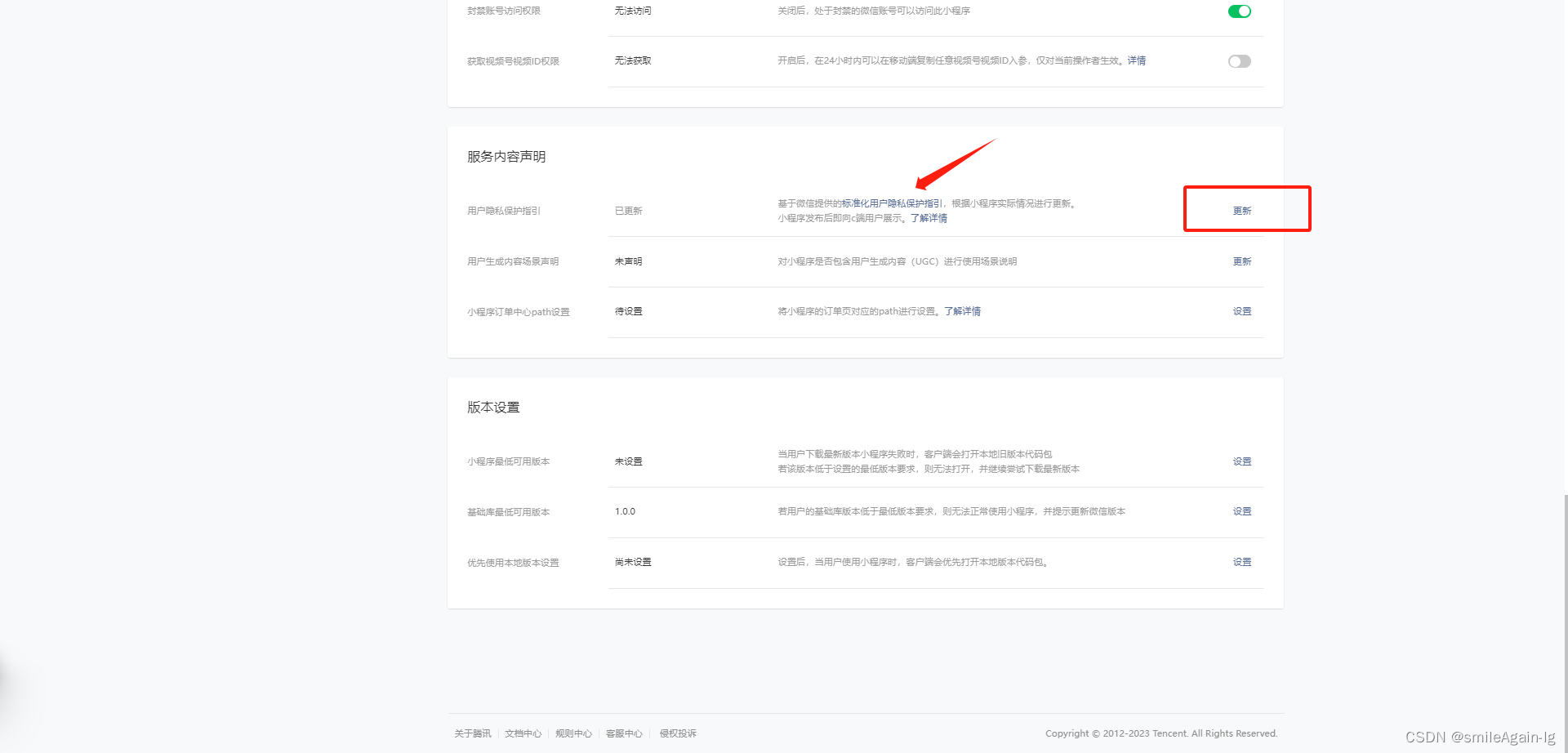Viewport: 1568px width, 753px height.
Task: Open the 标准化用户隐私保护指引 link
Action: pos(892,203)
